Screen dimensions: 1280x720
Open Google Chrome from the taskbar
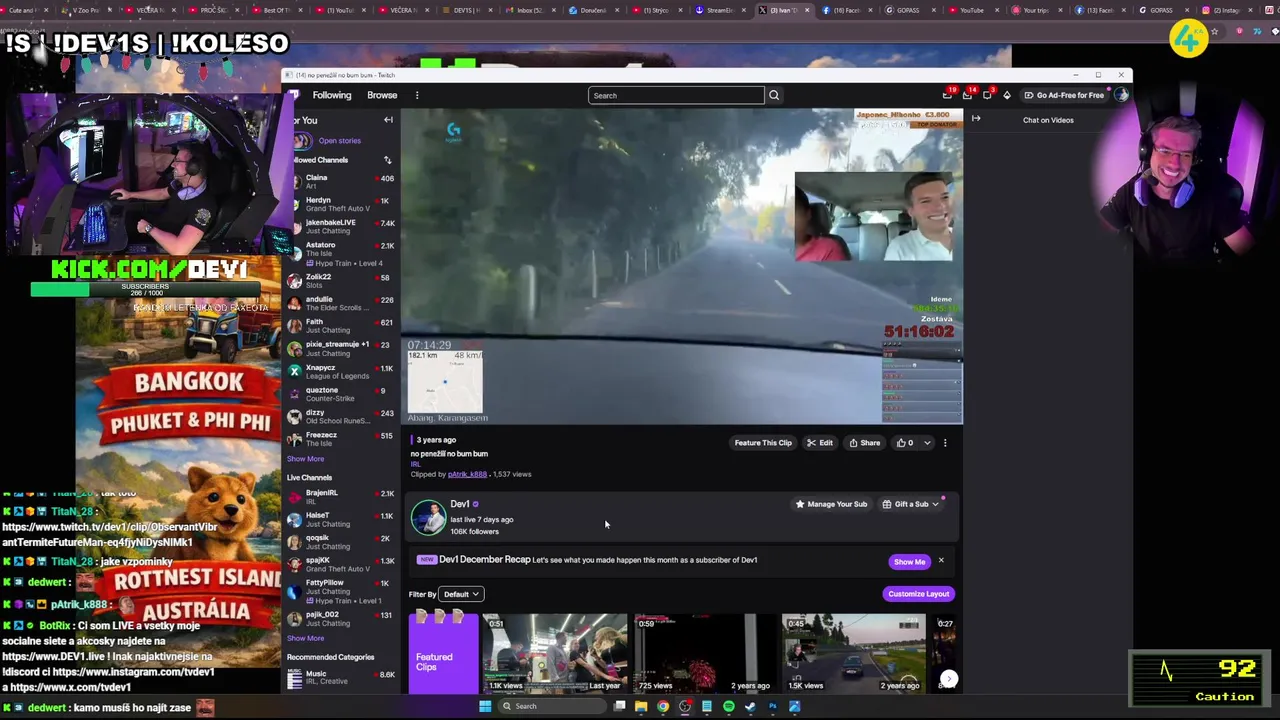pos(663,706)
